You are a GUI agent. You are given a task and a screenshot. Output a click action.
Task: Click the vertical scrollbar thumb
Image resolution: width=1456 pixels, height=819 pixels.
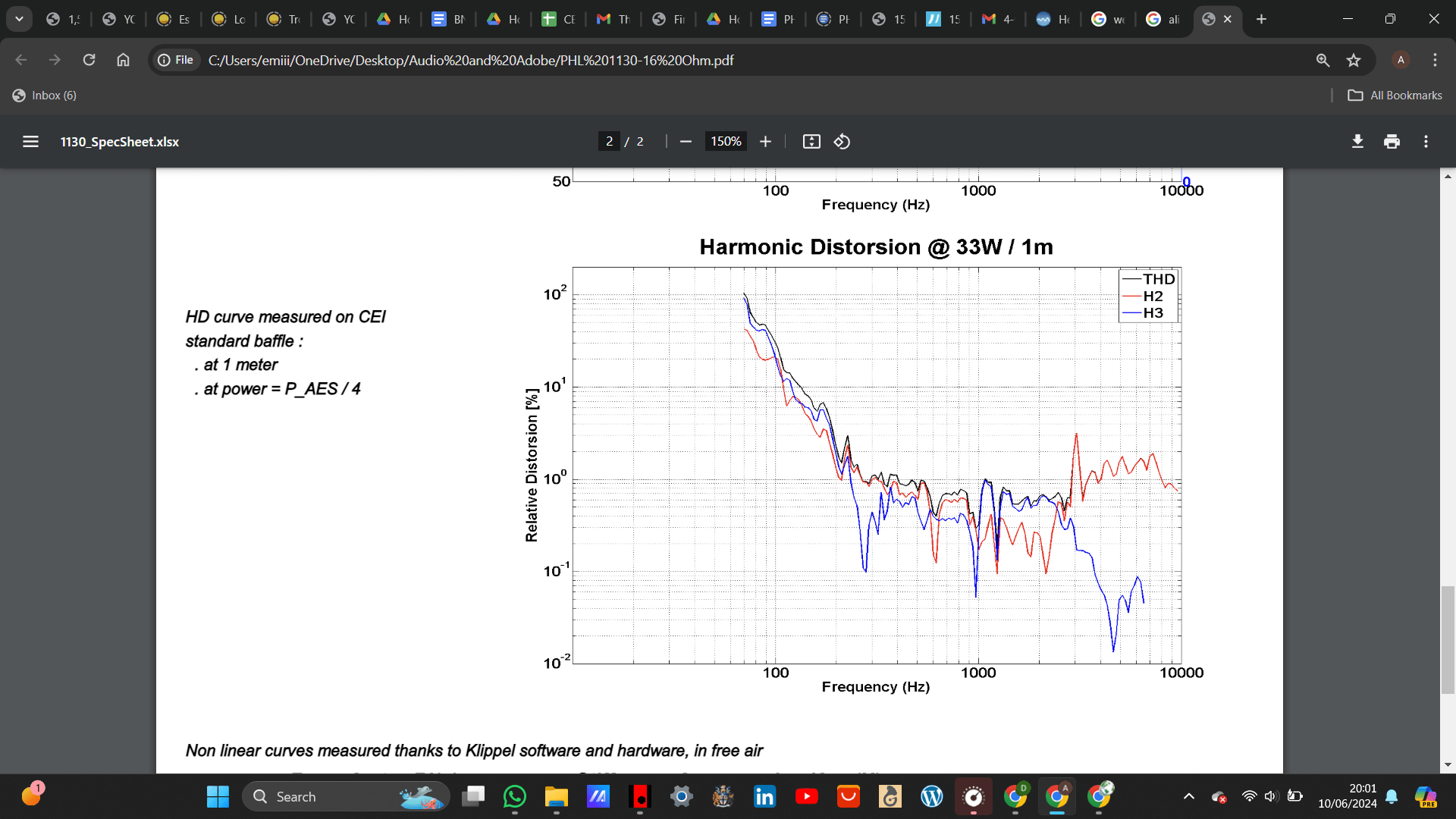click(1448, 639)
